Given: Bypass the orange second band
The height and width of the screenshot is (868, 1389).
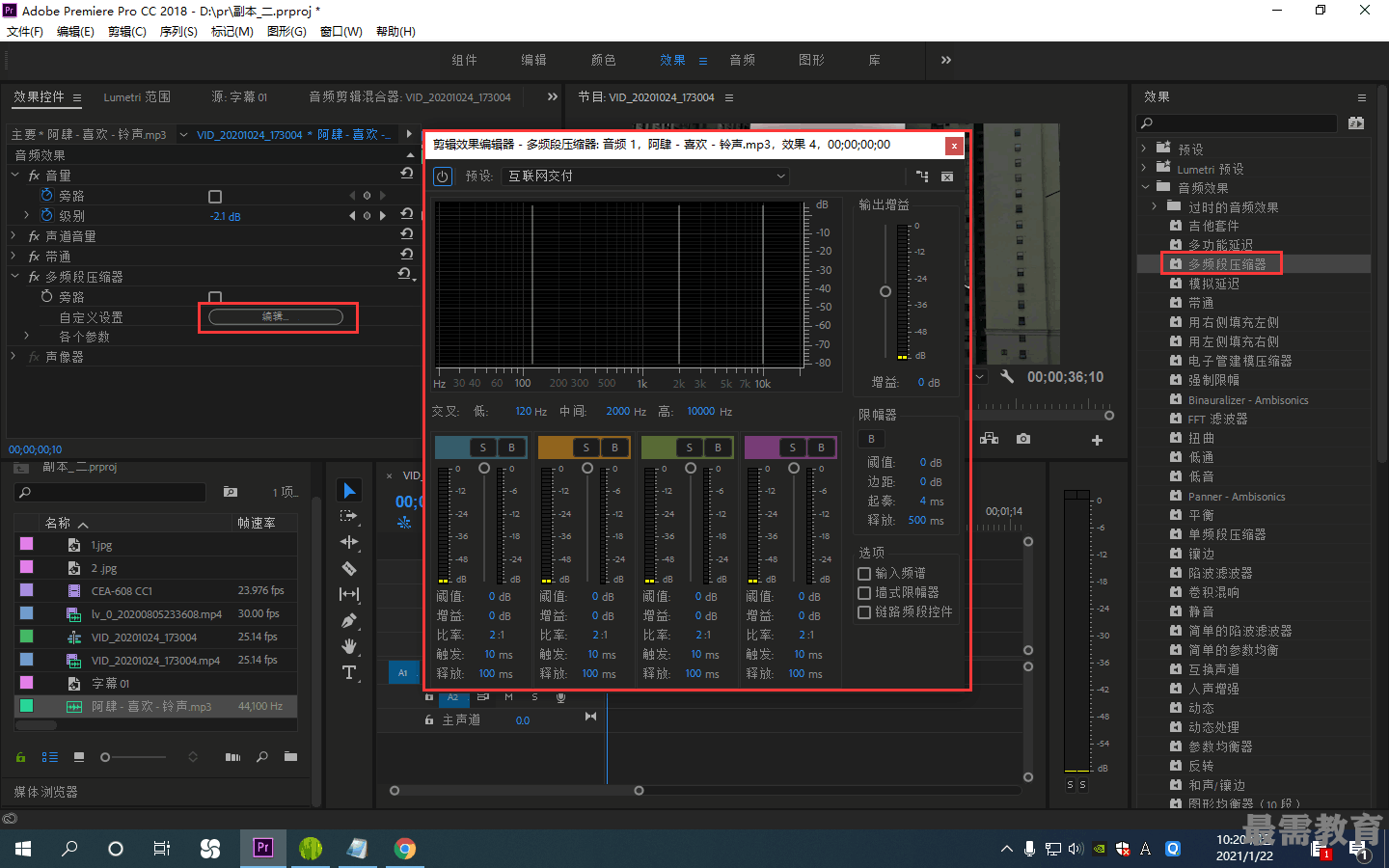Looking at the screenshot, I should [x=614, y=448].
